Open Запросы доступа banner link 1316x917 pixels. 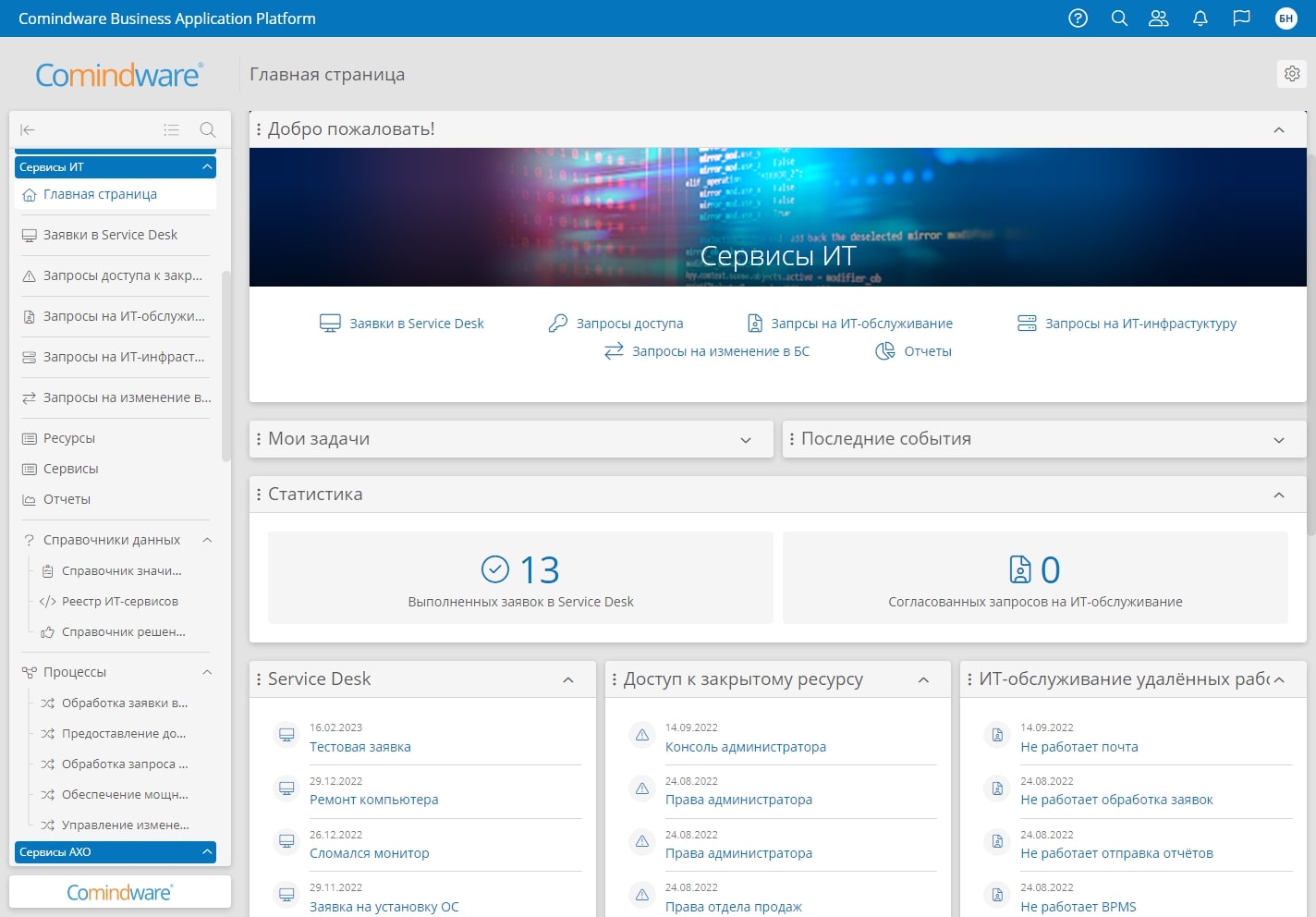(x=615, y=324)
